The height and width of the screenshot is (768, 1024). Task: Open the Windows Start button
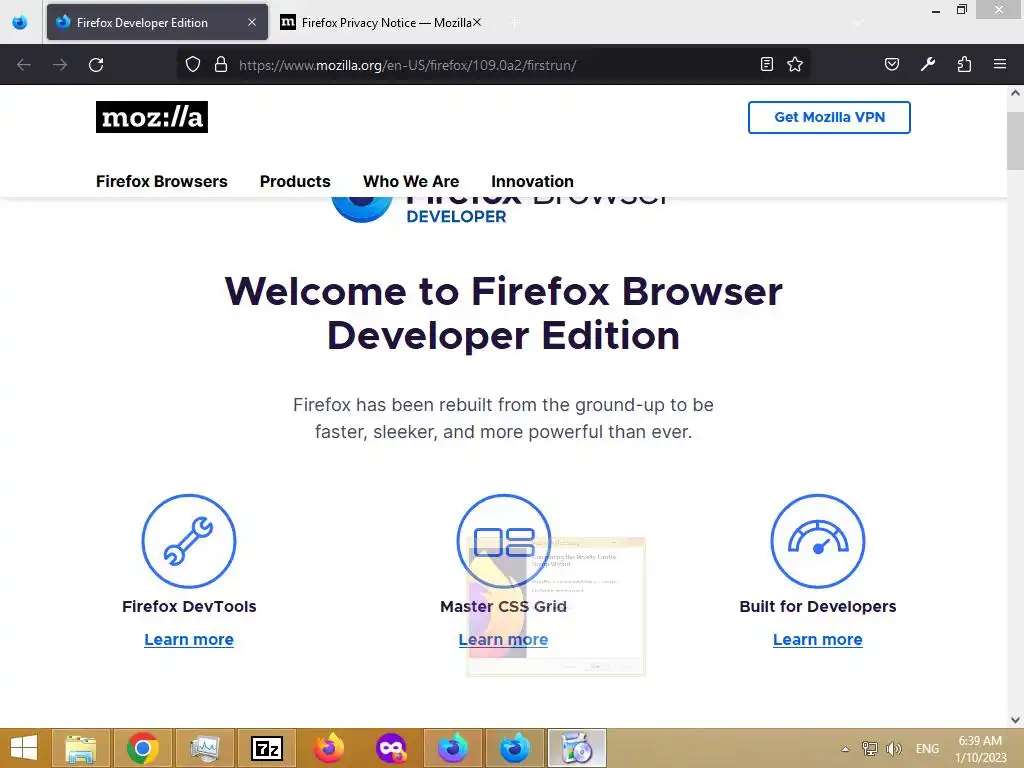coord(24,748)
